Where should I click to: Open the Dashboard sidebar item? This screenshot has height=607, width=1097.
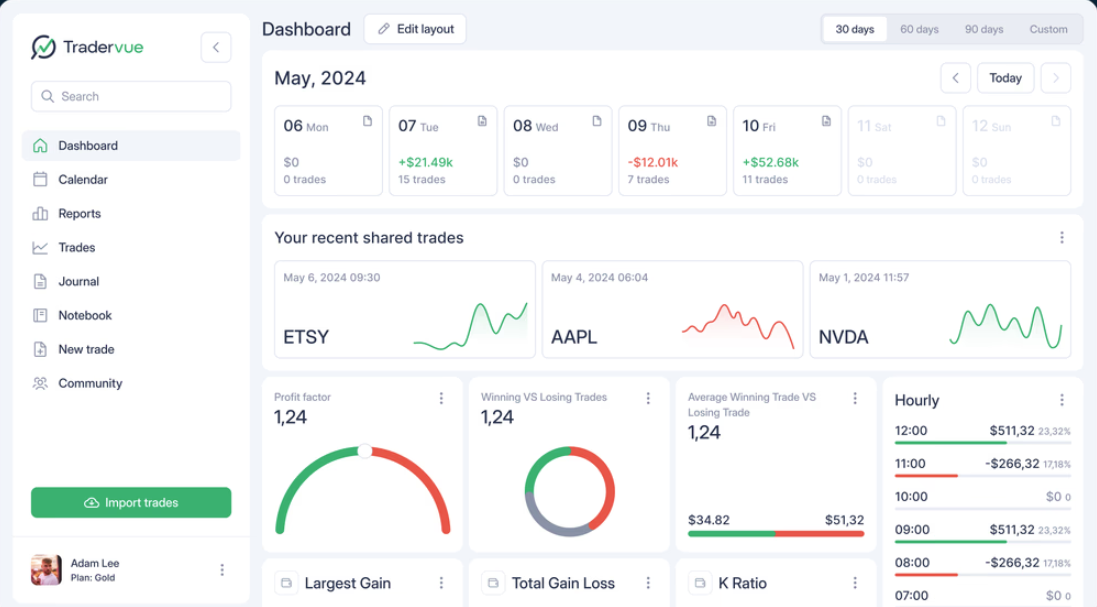pyautogui.click(x=131, y=145)
